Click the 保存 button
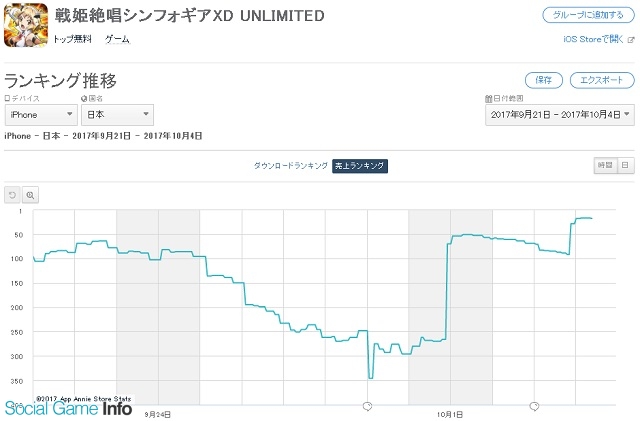 543,80
